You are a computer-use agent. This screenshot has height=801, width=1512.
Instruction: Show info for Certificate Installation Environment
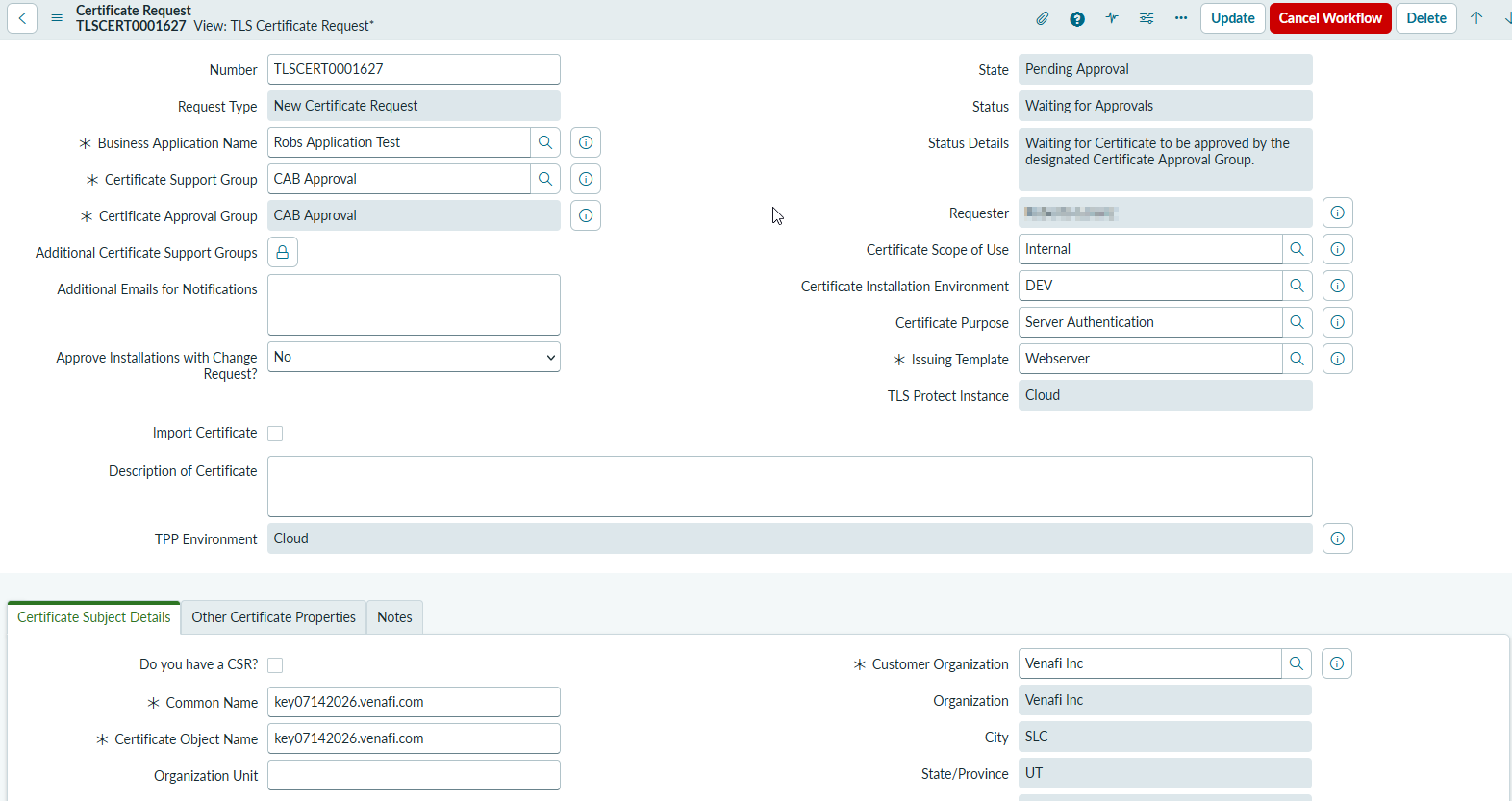[1338, 286]
